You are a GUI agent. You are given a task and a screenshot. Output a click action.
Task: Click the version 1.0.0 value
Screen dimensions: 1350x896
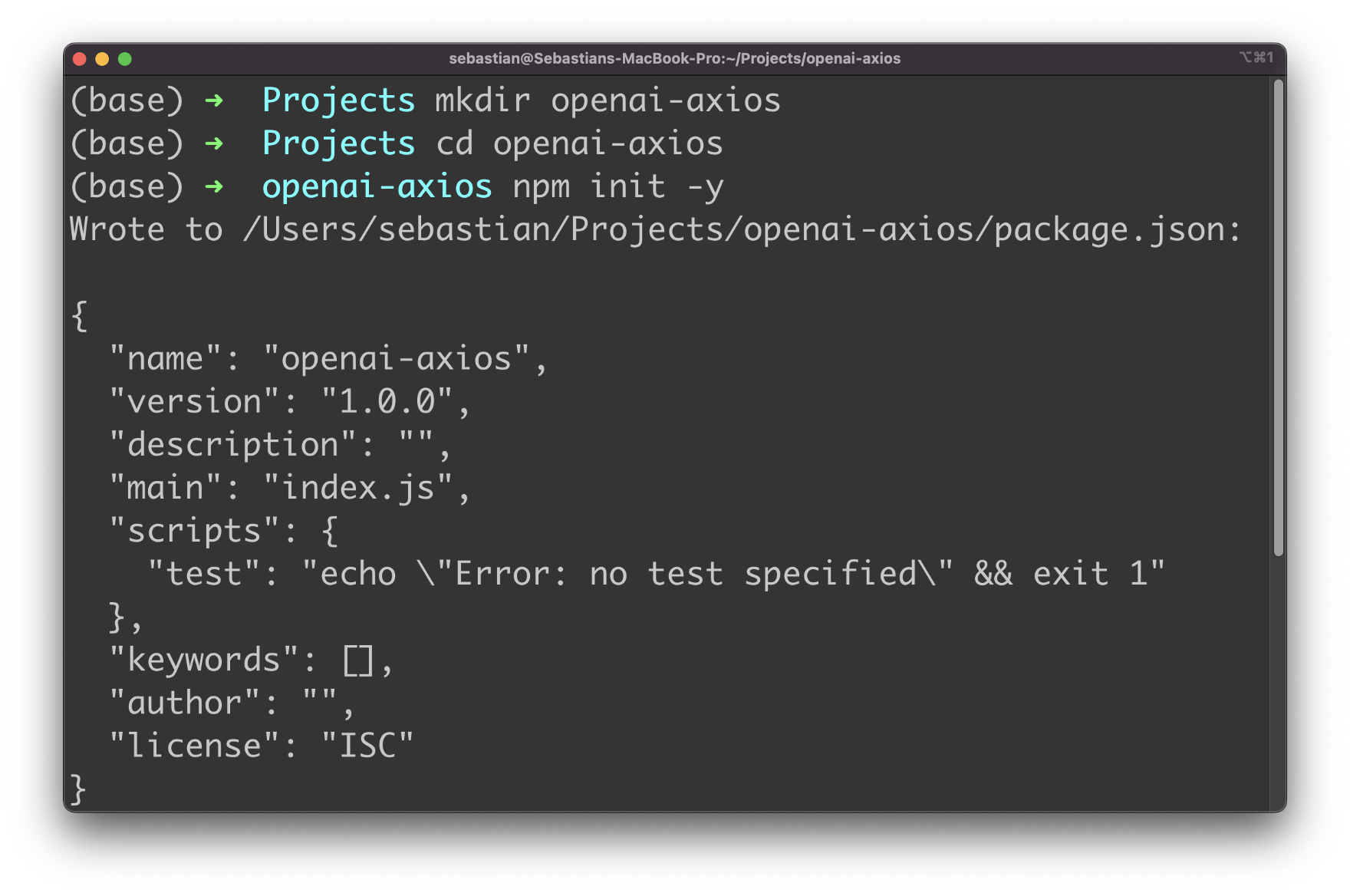click(388, 401)
